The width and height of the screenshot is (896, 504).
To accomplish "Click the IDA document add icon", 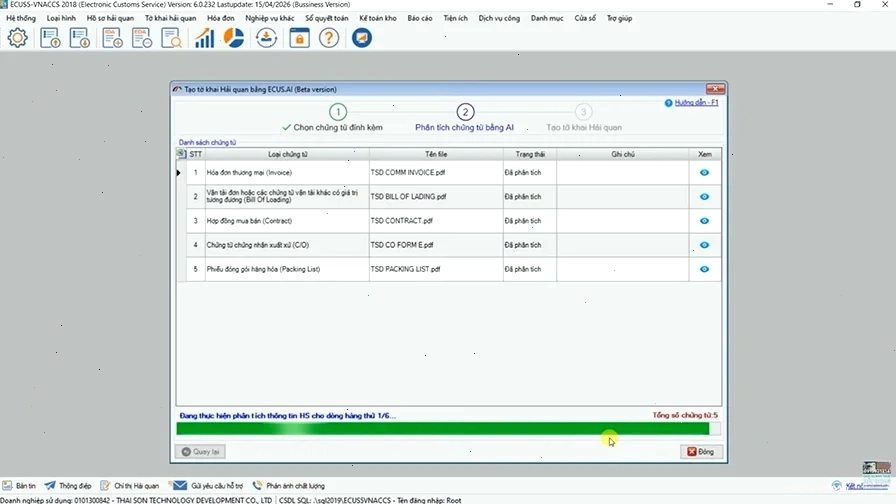I will (112, 38).
